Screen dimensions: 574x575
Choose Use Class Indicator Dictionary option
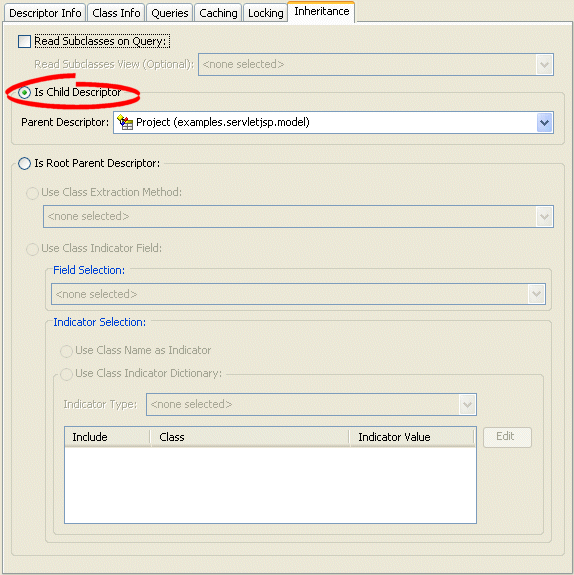tap(66, 374)
